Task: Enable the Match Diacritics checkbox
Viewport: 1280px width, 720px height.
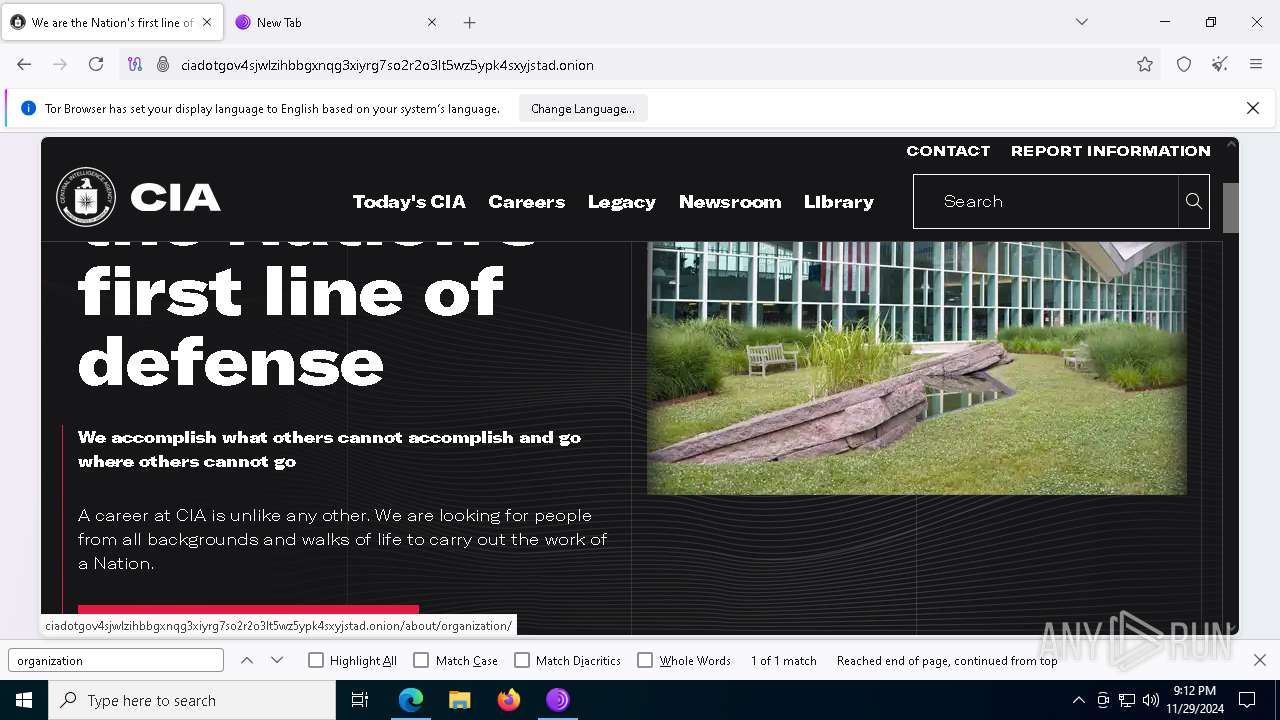Action: point(522,660)
